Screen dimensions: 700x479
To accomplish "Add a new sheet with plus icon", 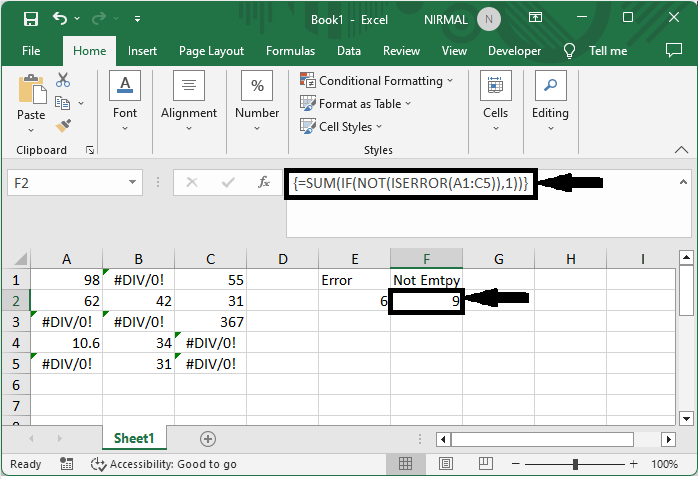I will point(208,439).
